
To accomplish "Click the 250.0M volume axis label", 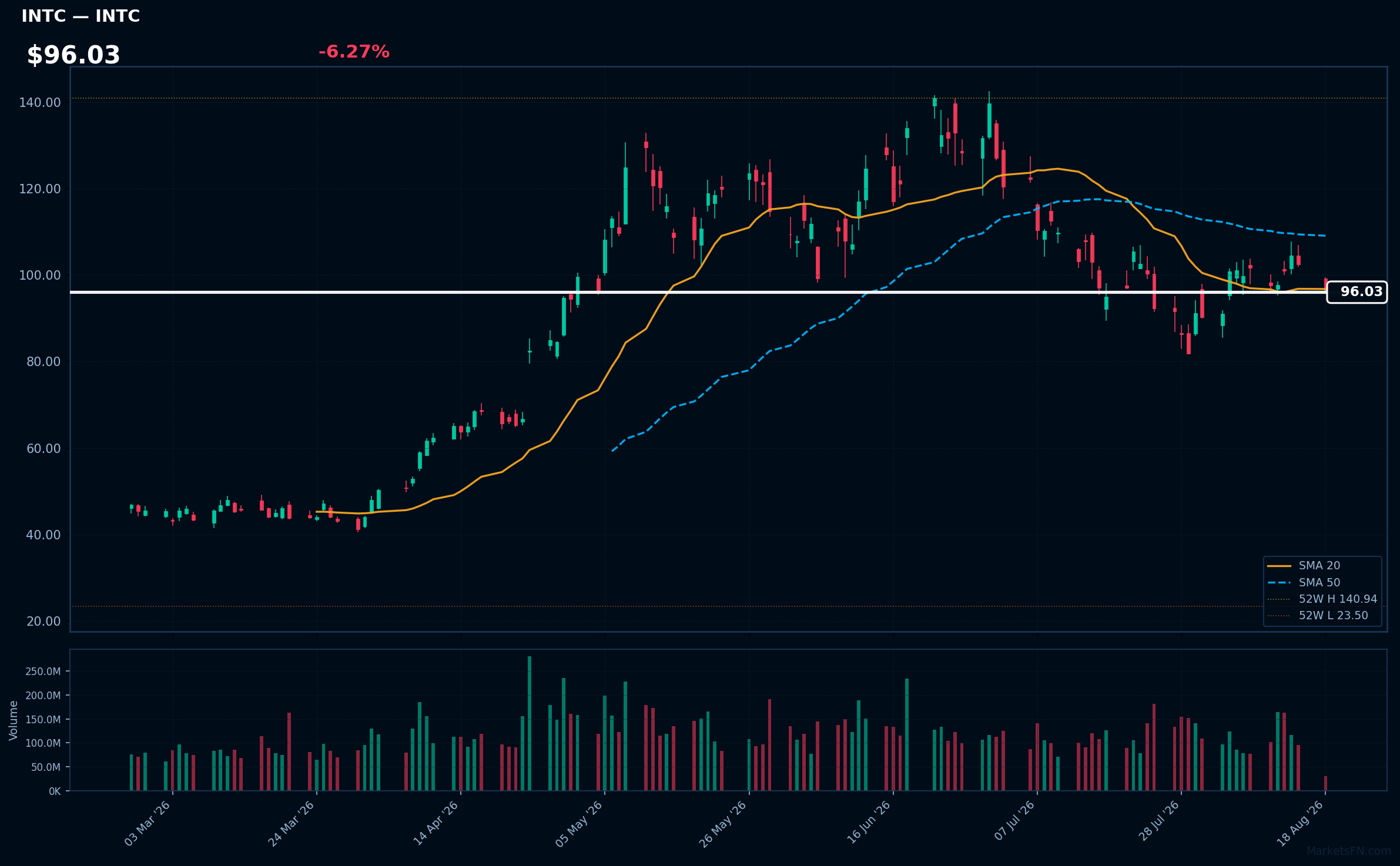I will [x=42, y=671].
